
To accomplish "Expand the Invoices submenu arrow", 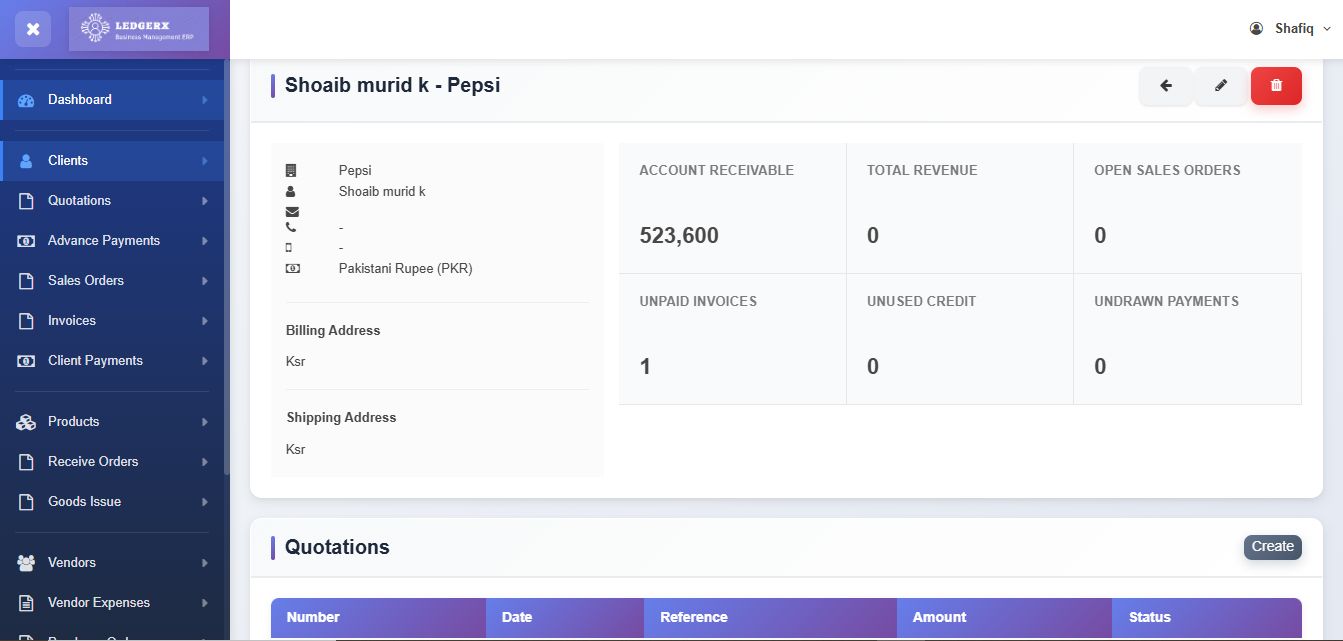I will coord(205,321).
